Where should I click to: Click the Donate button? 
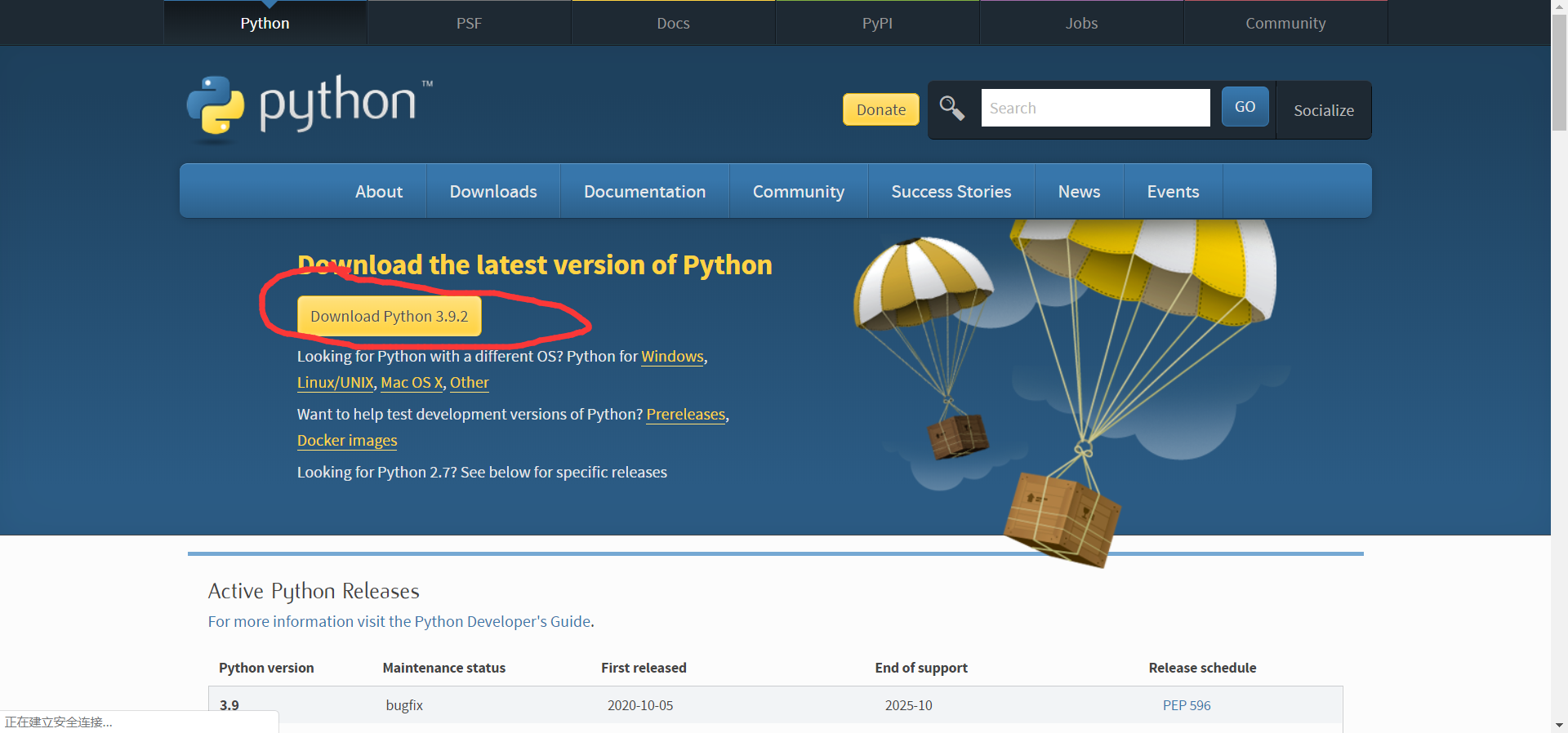[880, 109]
